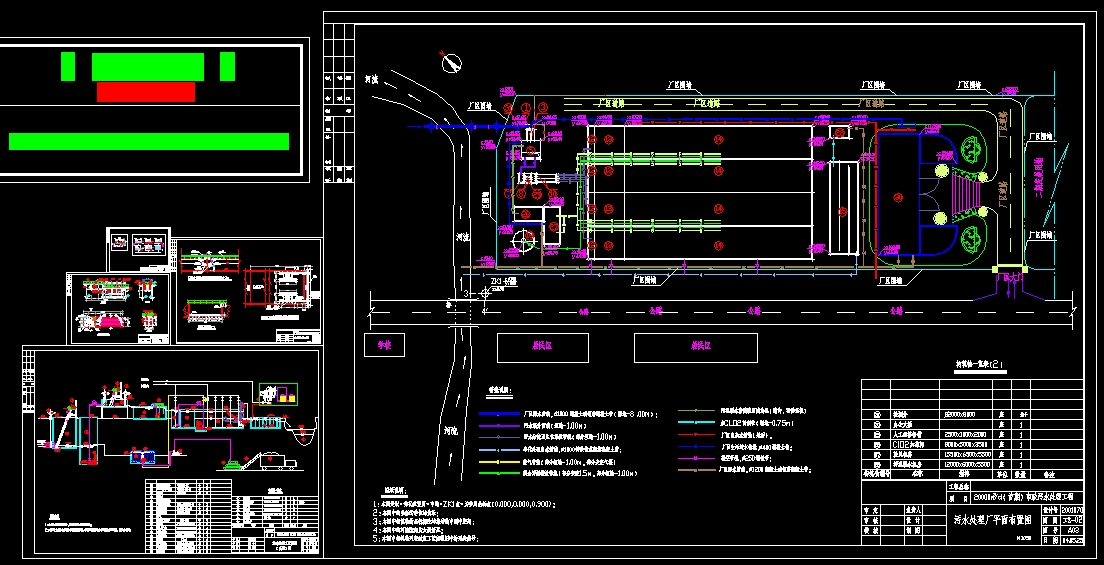This screenshot has height=565, width=1104.
Task: Select the drawing title 河水处理厂平面布置图
Action: 992,521
